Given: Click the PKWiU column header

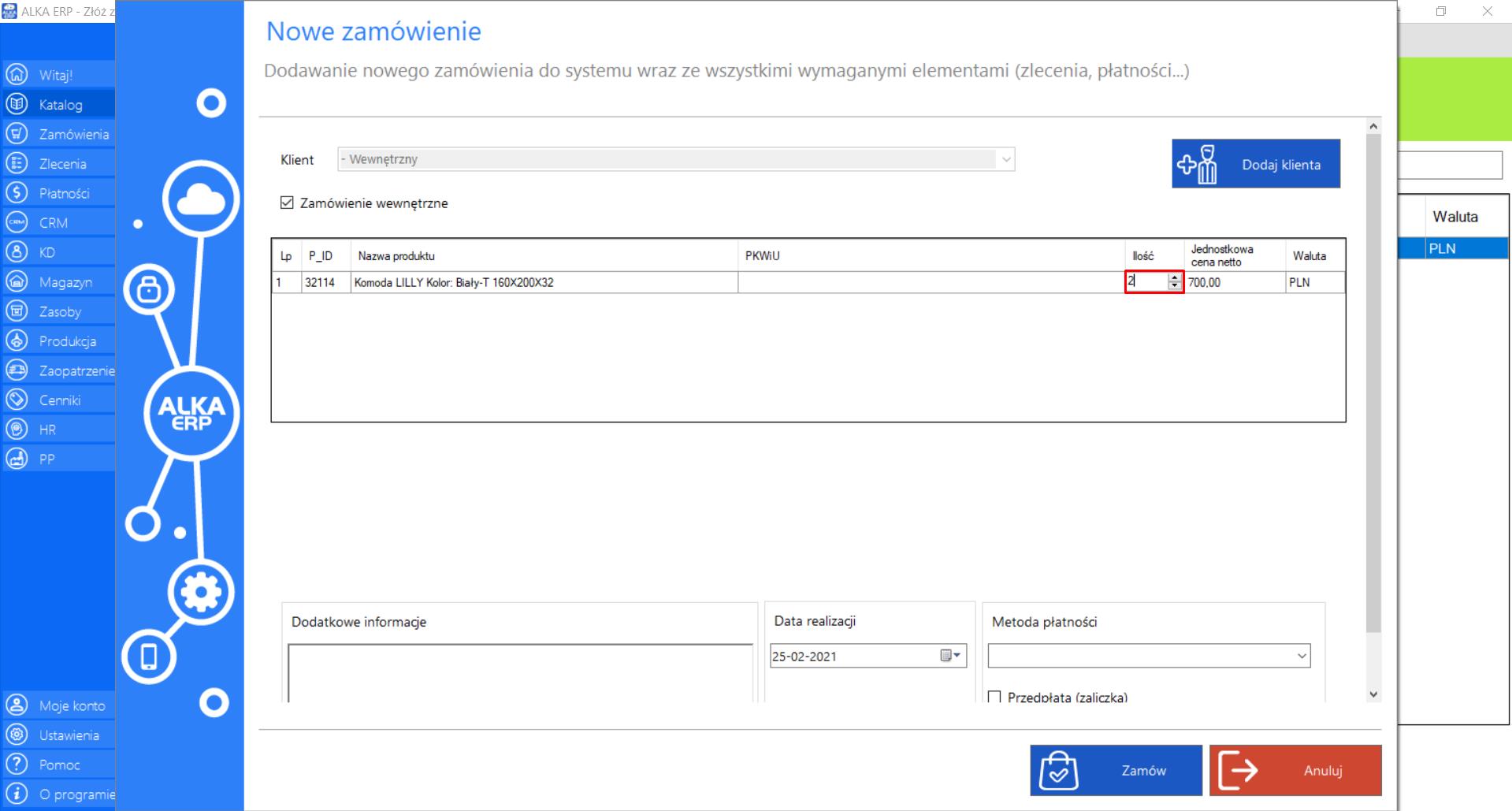Looking at the screenshot, I should pyautogui.click(x=931, y=255).
